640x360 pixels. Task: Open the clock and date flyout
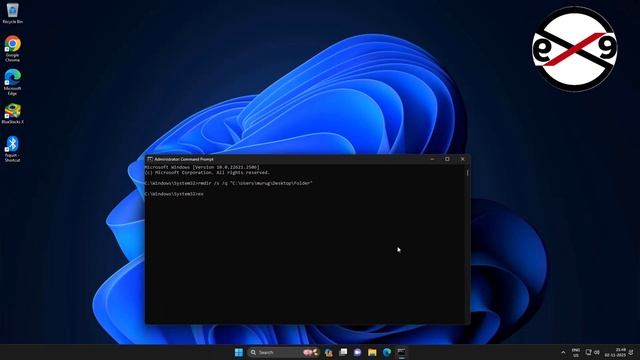(x=615, y=352)
